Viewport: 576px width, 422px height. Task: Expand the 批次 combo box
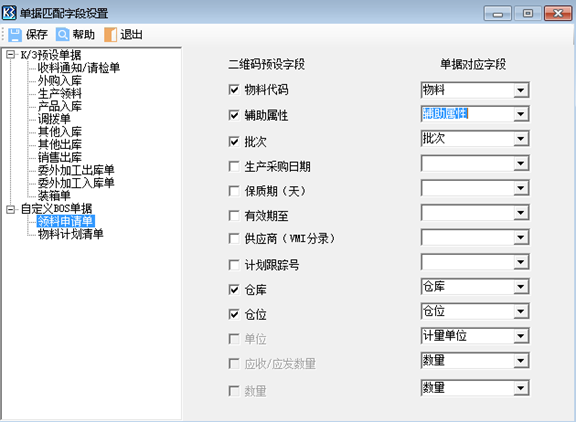click(521, 139)
